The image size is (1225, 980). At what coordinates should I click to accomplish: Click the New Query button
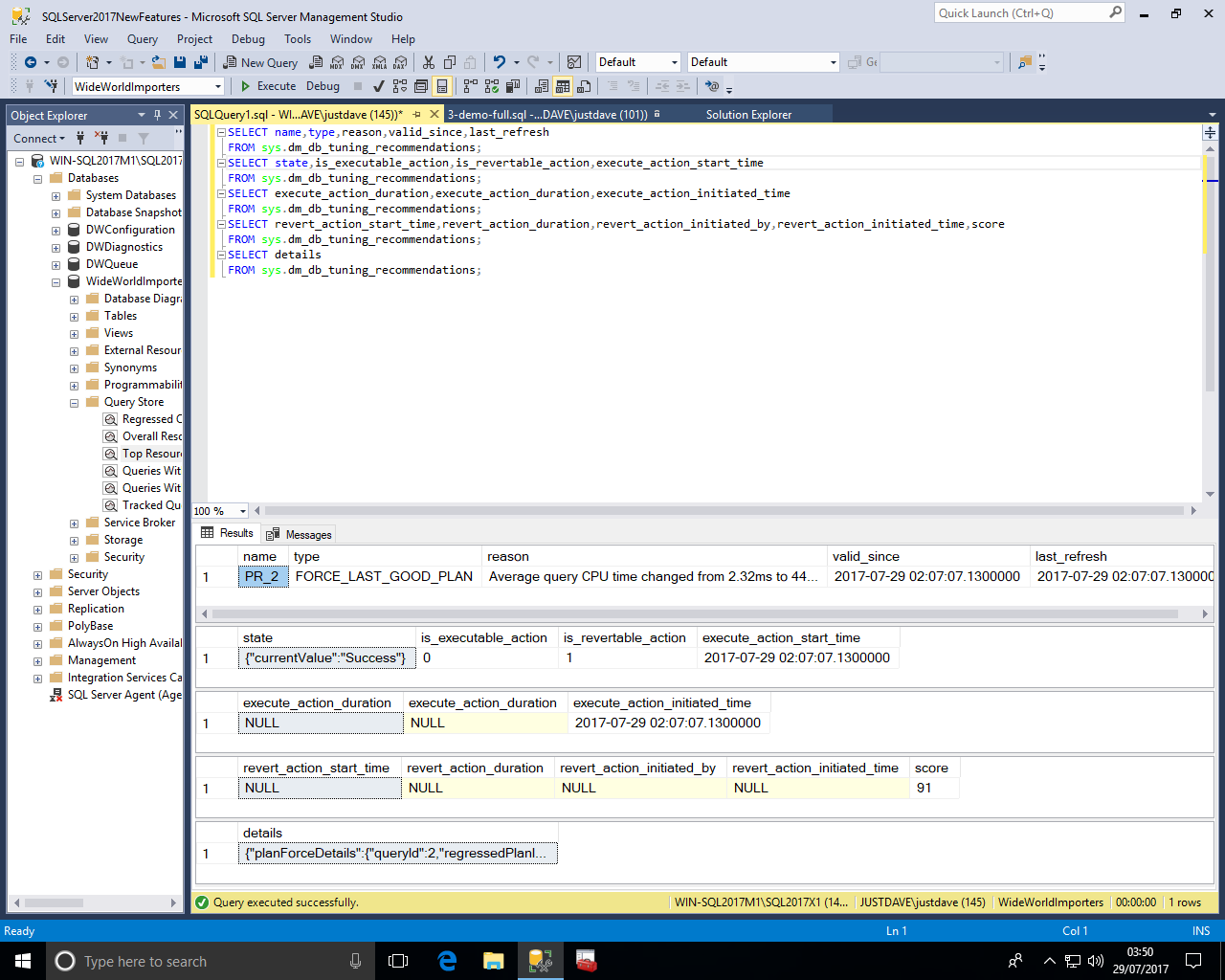tap(260, 62)
